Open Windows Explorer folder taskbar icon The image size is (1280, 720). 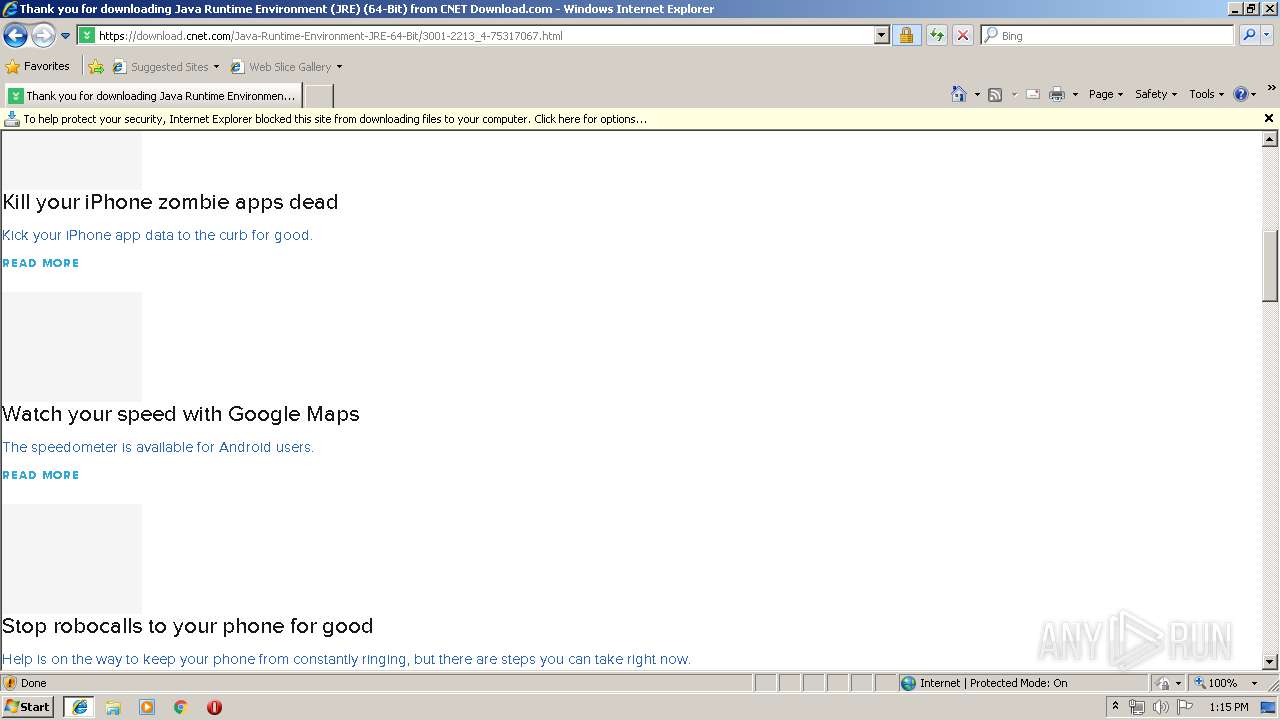click(x=113, y=707)
